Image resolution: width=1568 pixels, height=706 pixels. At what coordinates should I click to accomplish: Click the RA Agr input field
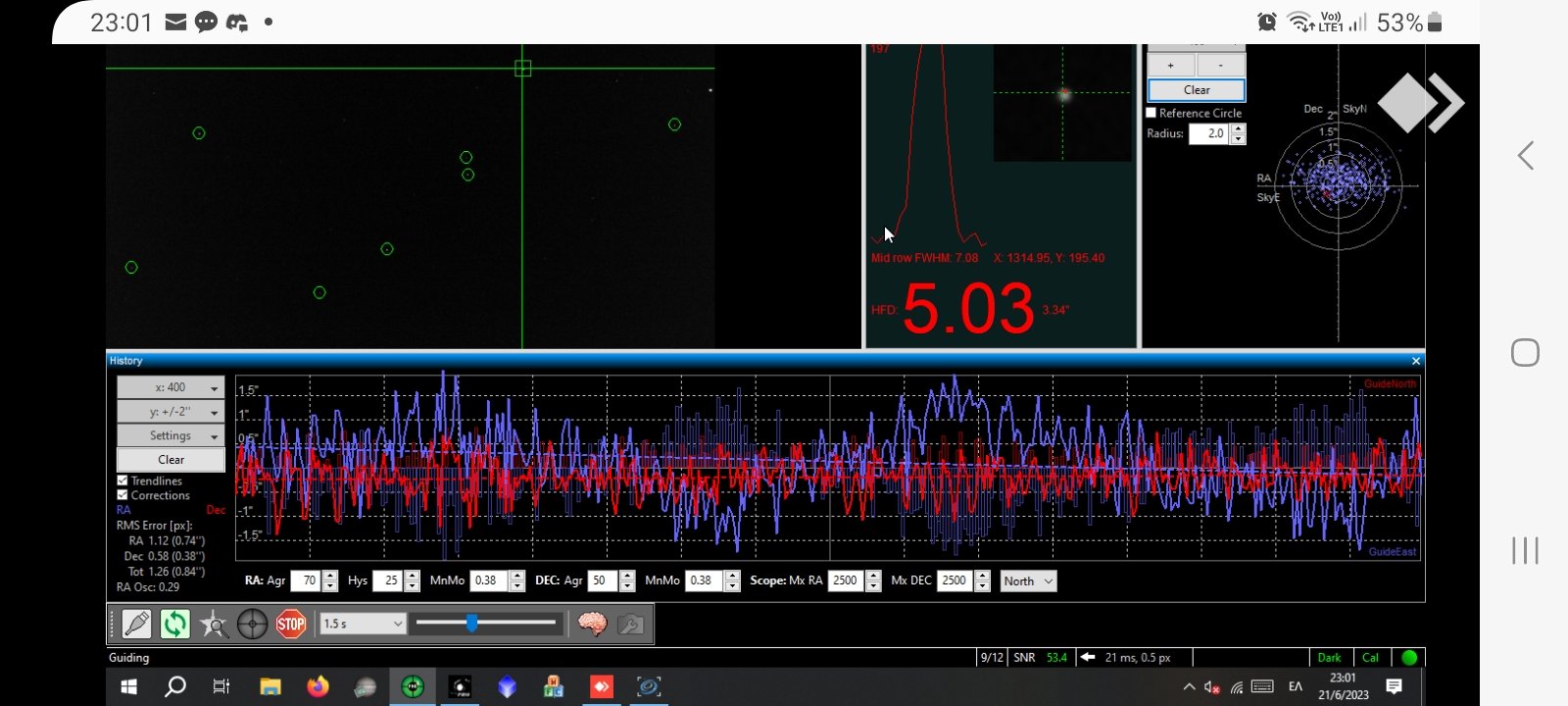tap(308, 580)
